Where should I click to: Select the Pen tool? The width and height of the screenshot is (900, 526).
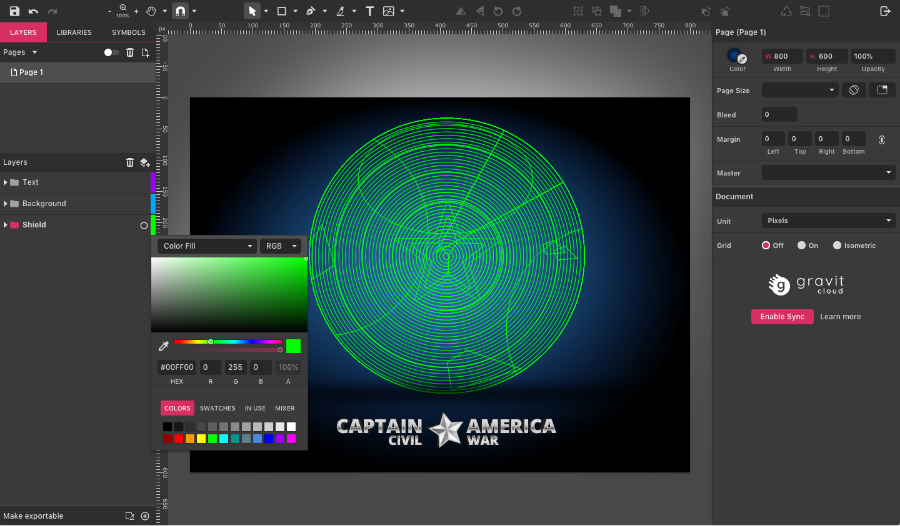pos(311,11)
